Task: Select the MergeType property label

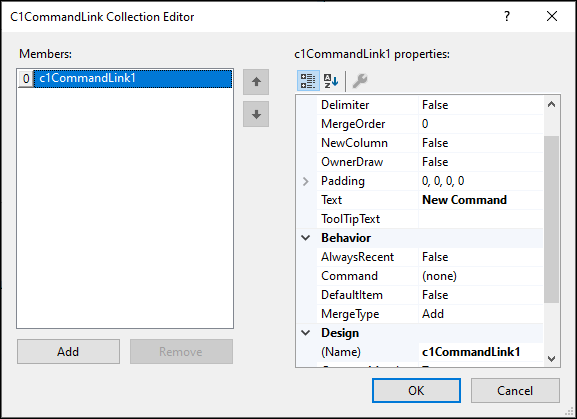Action: (350, 314)
